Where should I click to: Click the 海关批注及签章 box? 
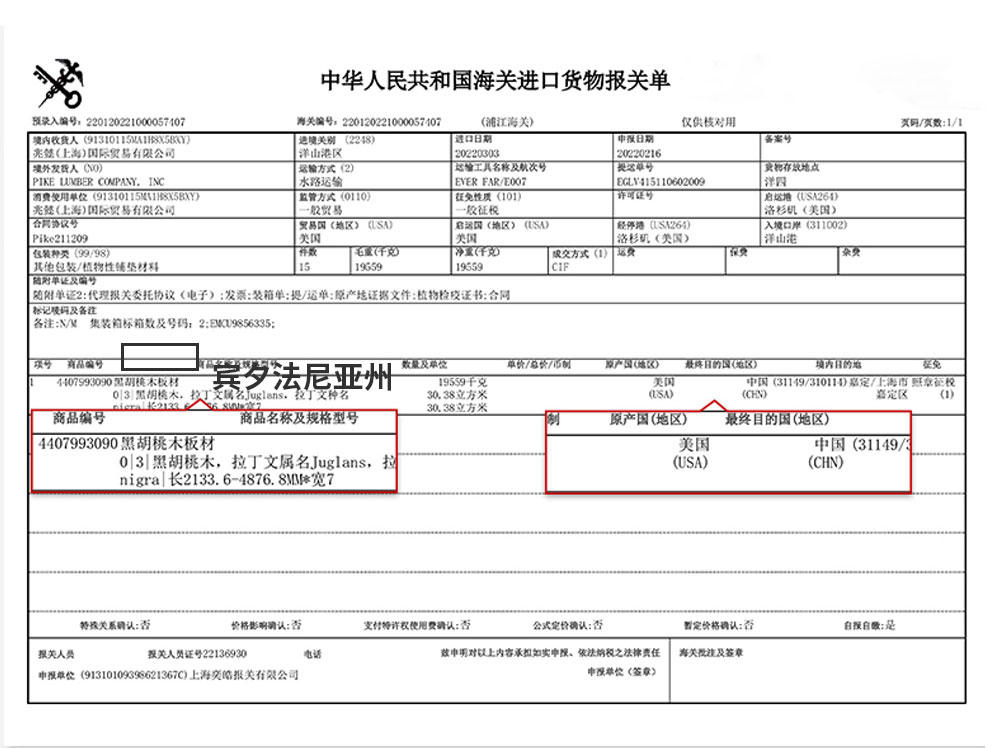[712, 652]
